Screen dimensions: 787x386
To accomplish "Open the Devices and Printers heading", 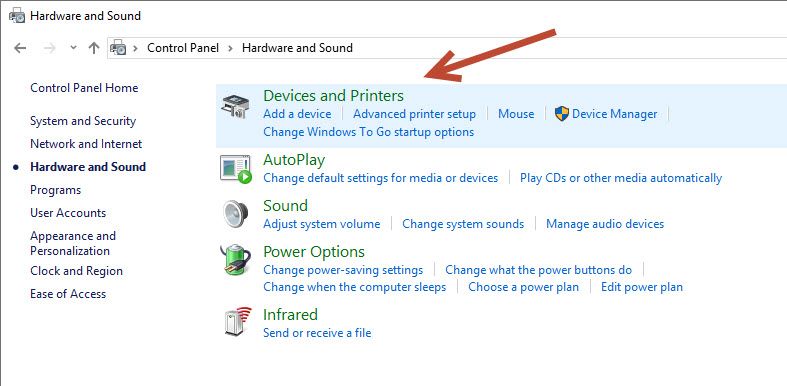I will pos(333,95).
